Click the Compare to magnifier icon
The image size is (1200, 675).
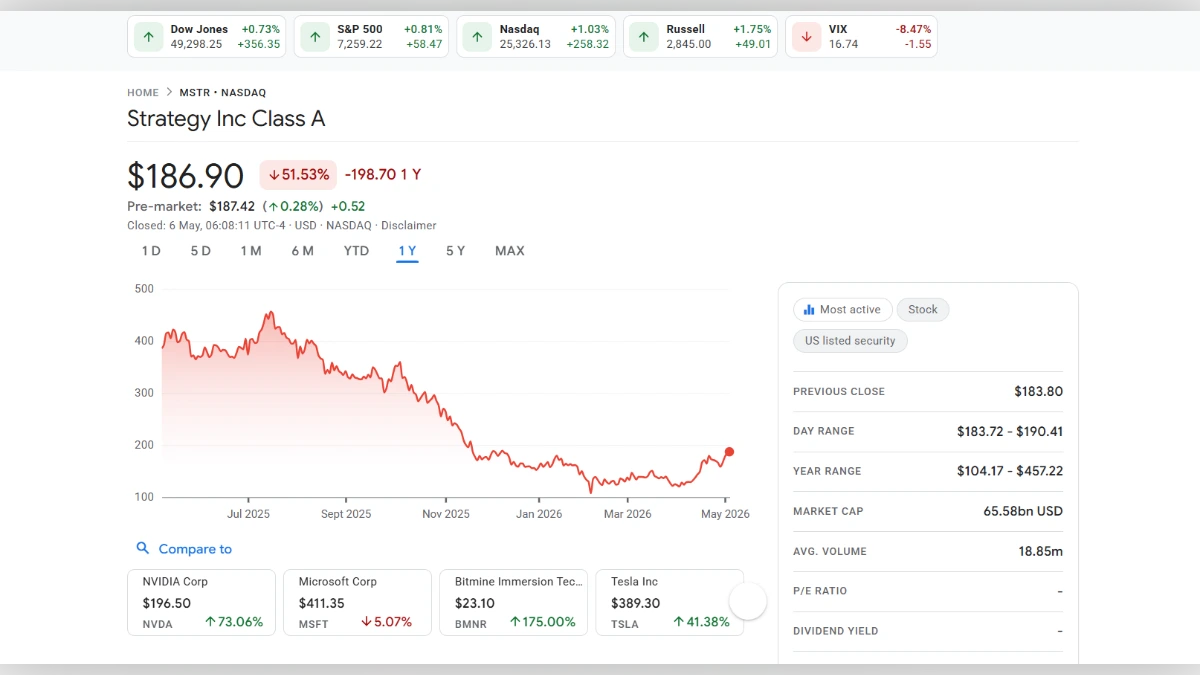(x=143, y=549)
